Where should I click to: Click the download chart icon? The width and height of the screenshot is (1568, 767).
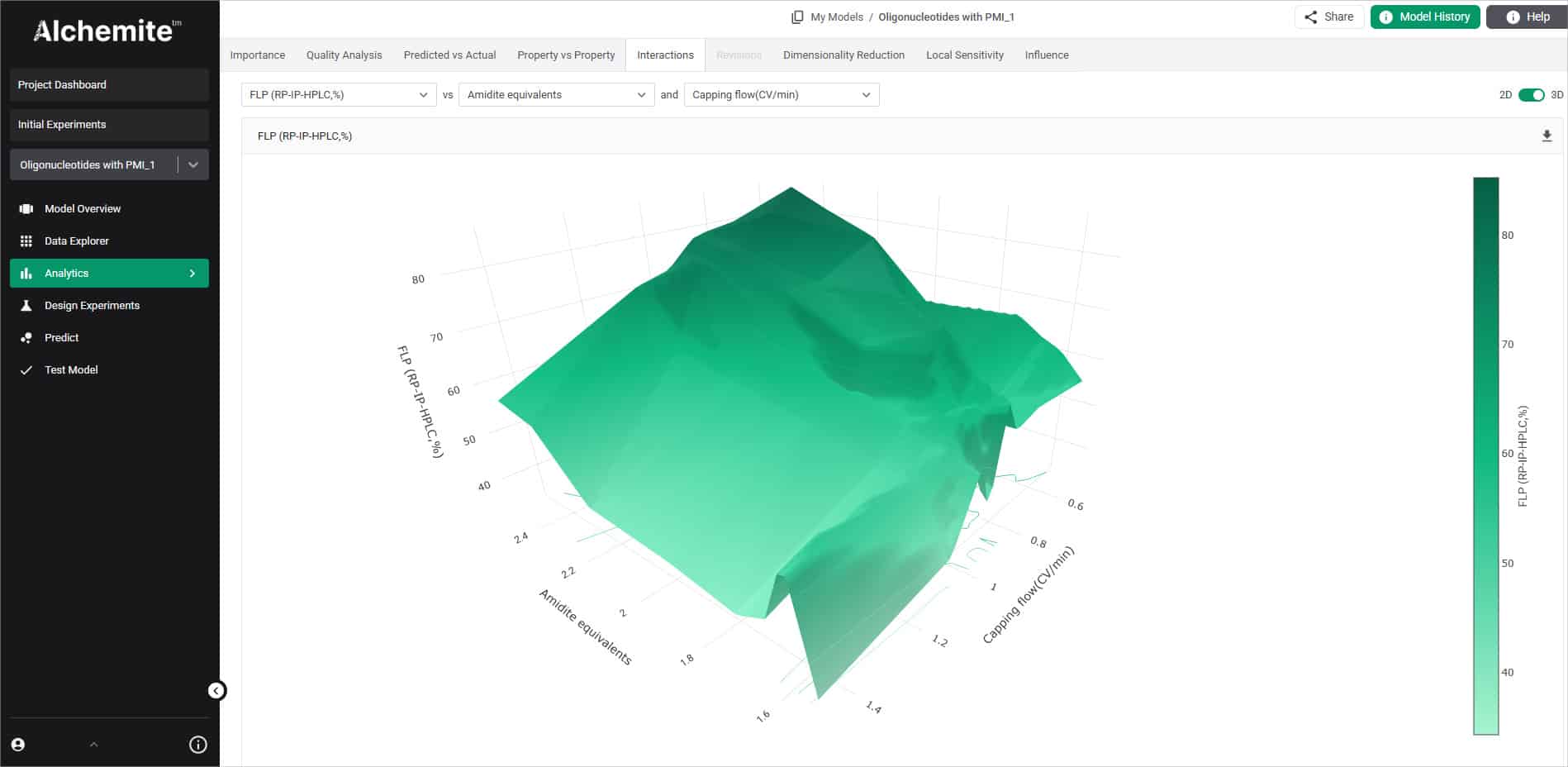point(1547,136)
